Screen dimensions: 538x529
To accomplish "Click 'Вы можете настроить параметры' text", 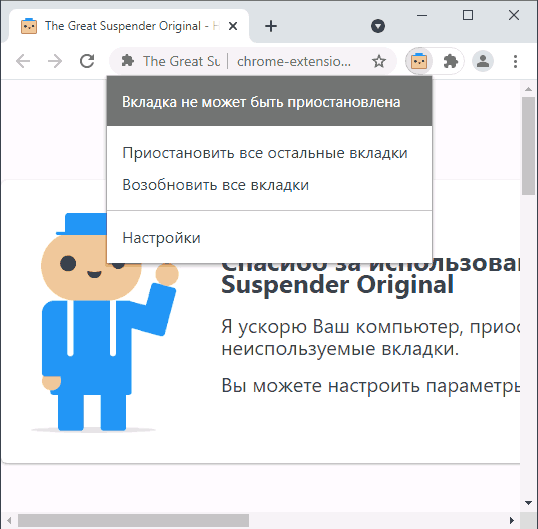I will pyautogui.click(x=371, y=386).
